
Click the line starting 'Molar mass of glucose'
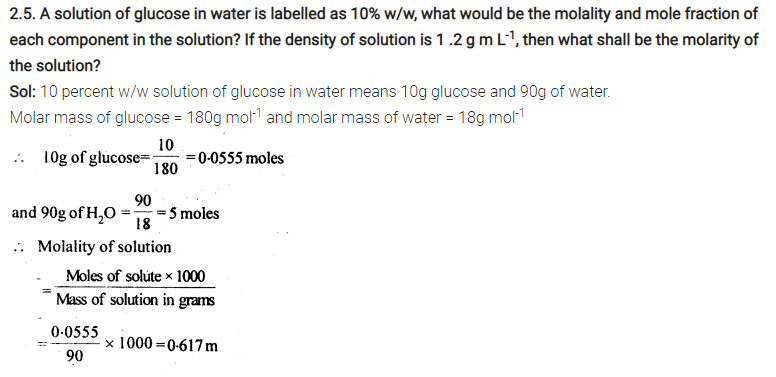(x=267, y=117)
